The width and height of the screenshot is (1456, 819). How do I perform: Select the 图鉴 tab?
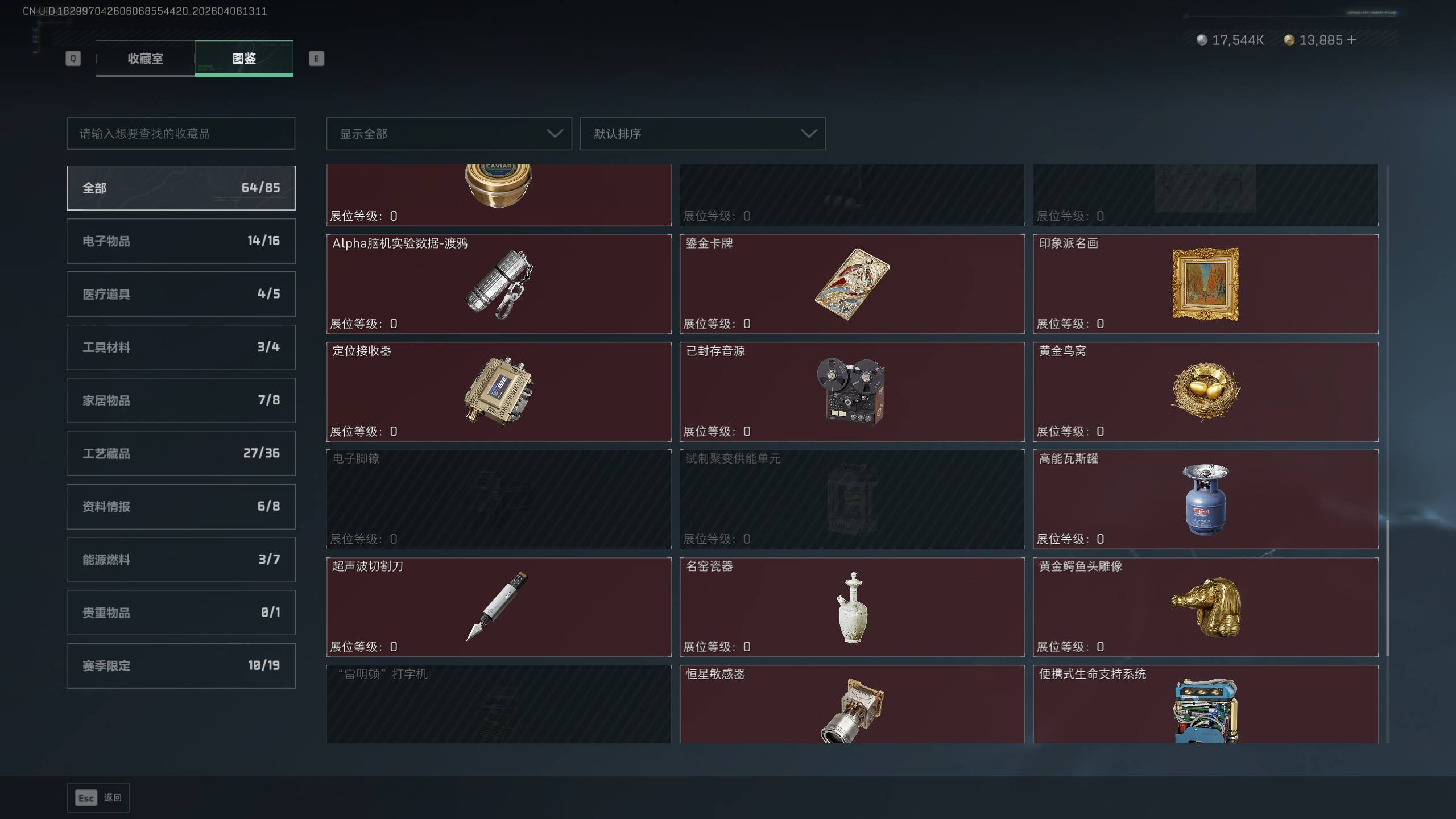244,58
